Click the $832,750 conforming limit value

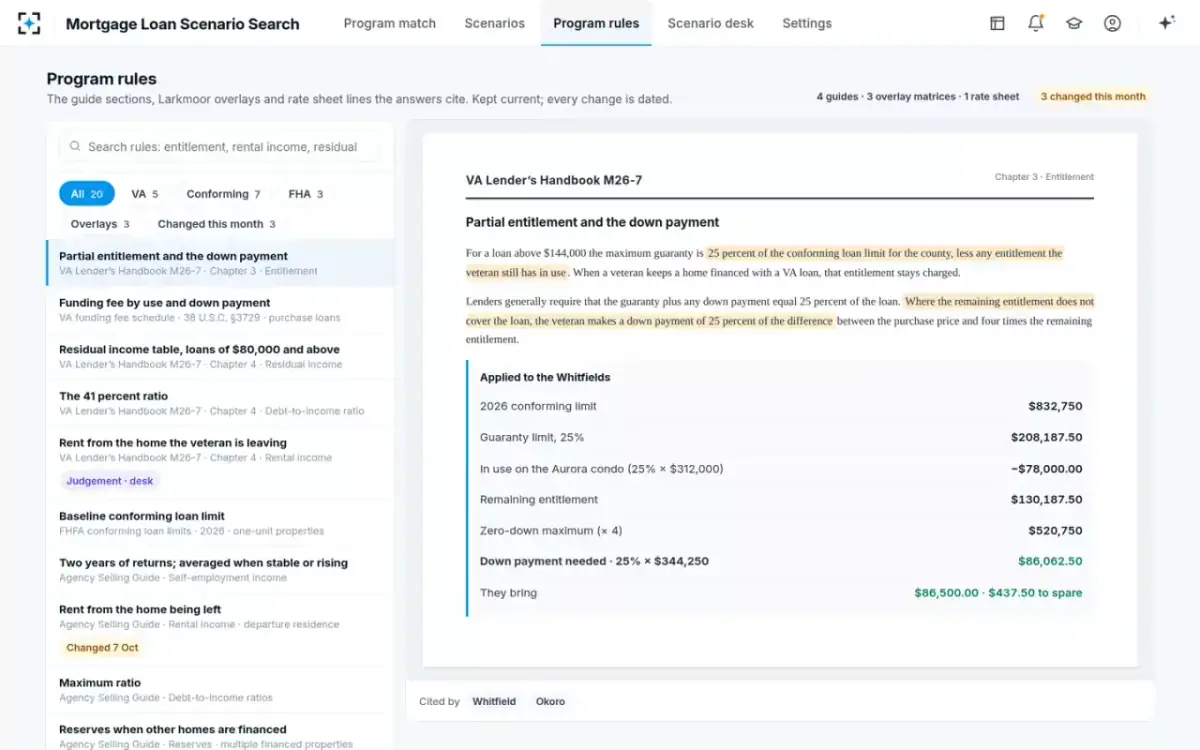coord(1055,406)
